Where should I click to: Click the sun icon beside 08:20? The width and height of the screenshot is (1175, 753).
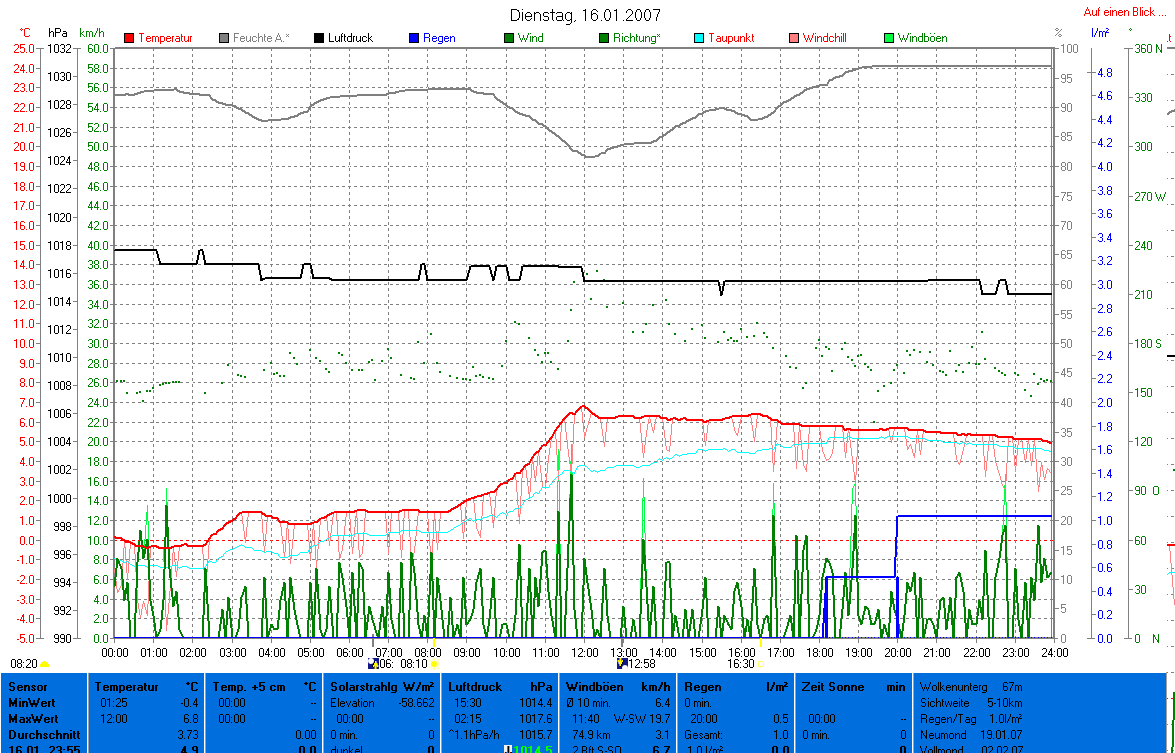pyautogui.click(x=45, y=663)
